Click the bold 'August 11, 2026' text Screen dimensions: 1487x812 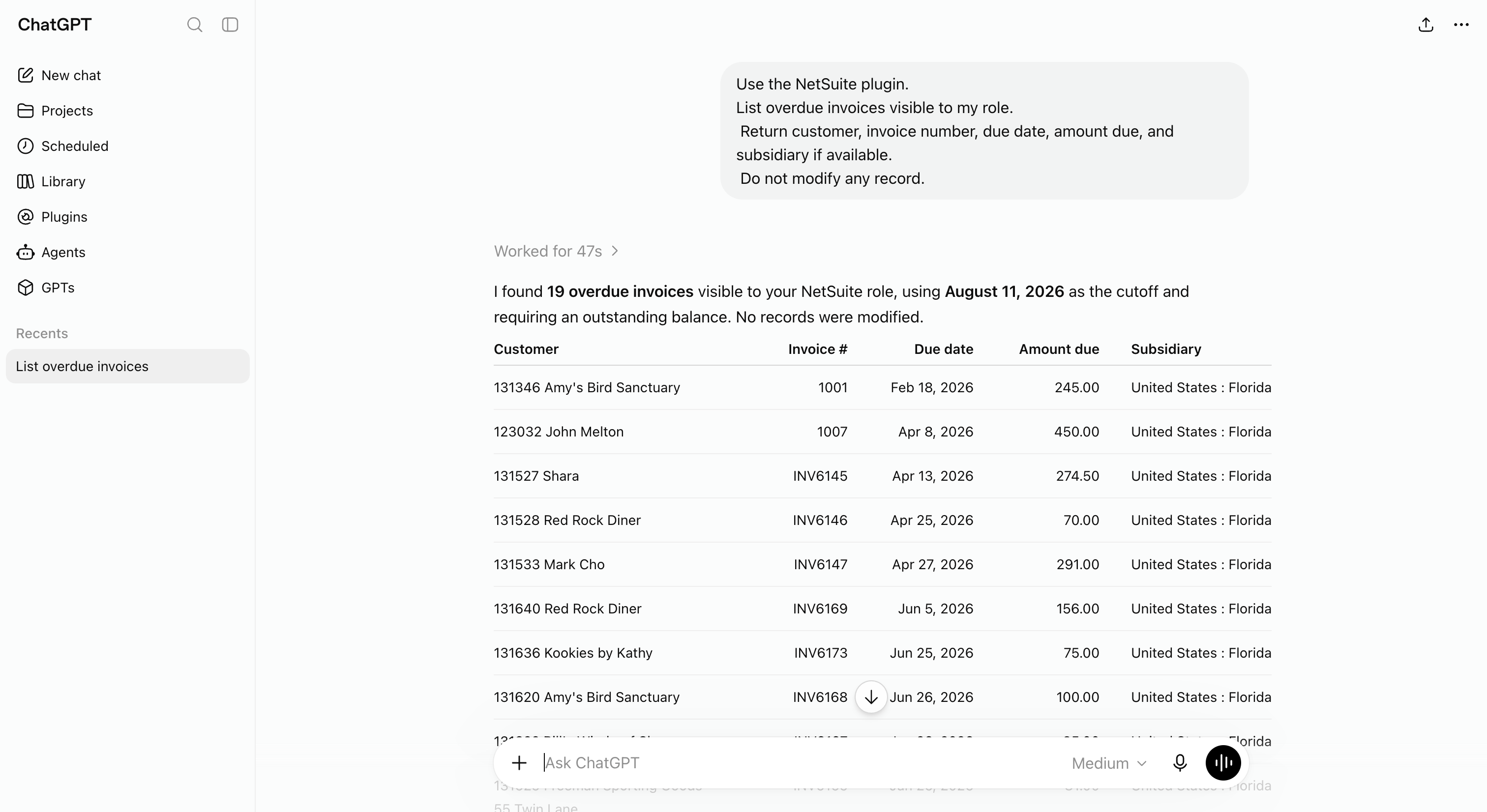coord(1004,291)
